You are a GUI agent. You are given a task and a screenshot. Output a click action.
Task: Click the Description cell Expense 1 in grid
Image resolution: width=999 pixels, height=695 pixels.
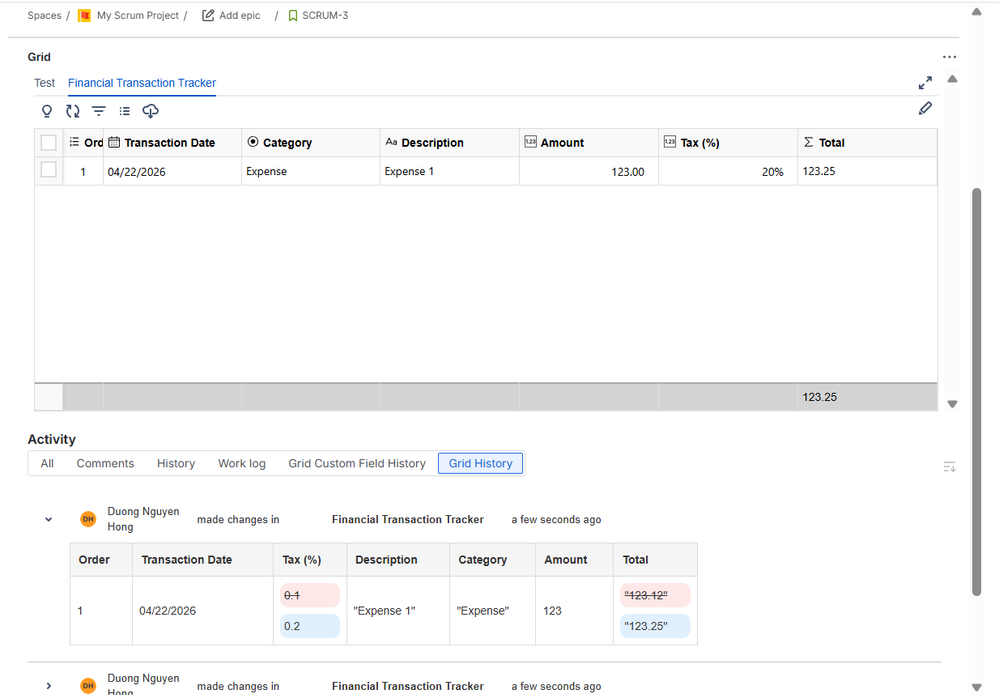pos(450,171)
